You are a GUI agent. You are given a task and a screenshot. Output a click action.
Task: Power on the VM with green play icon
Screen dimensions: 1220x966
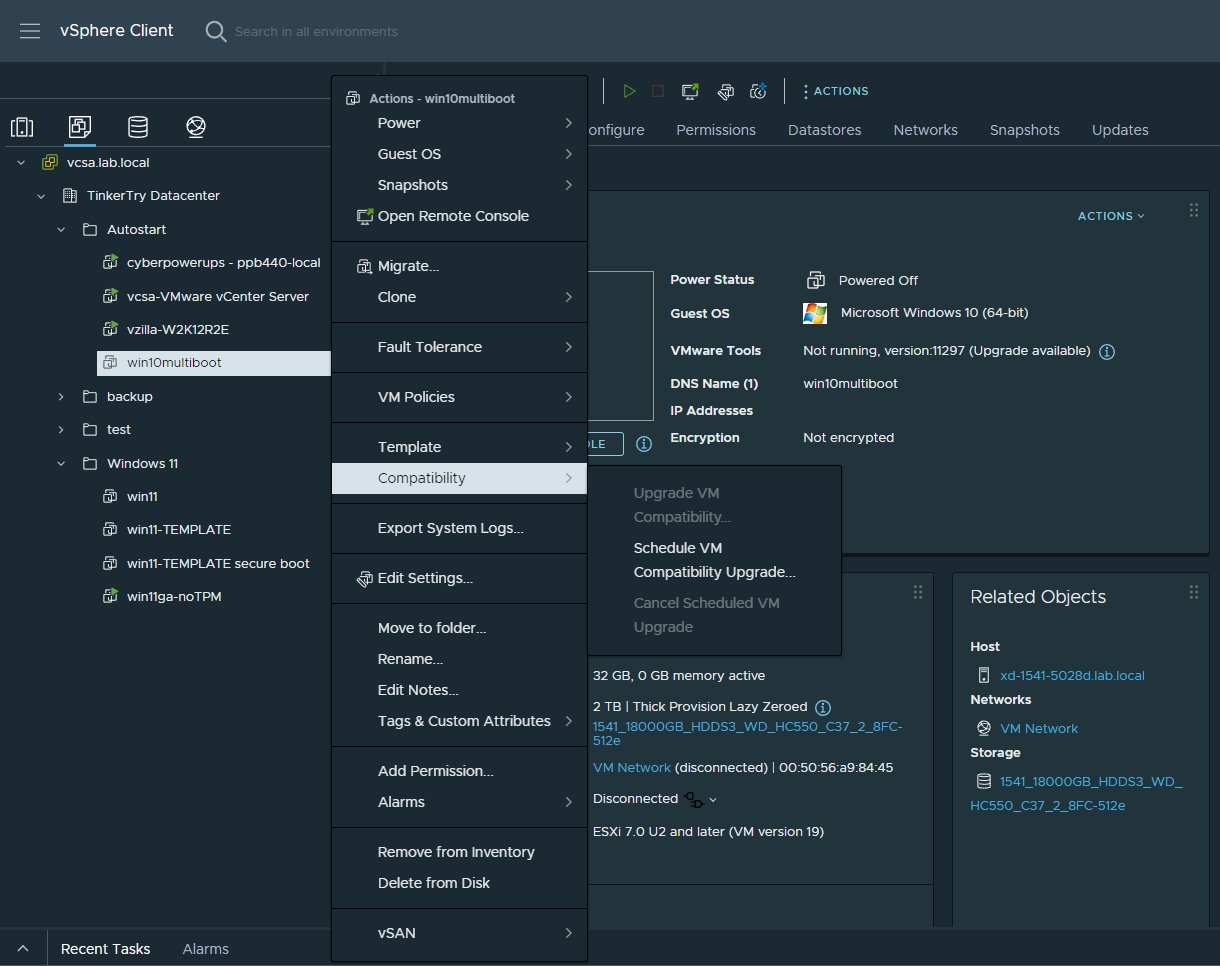[629, 91]
